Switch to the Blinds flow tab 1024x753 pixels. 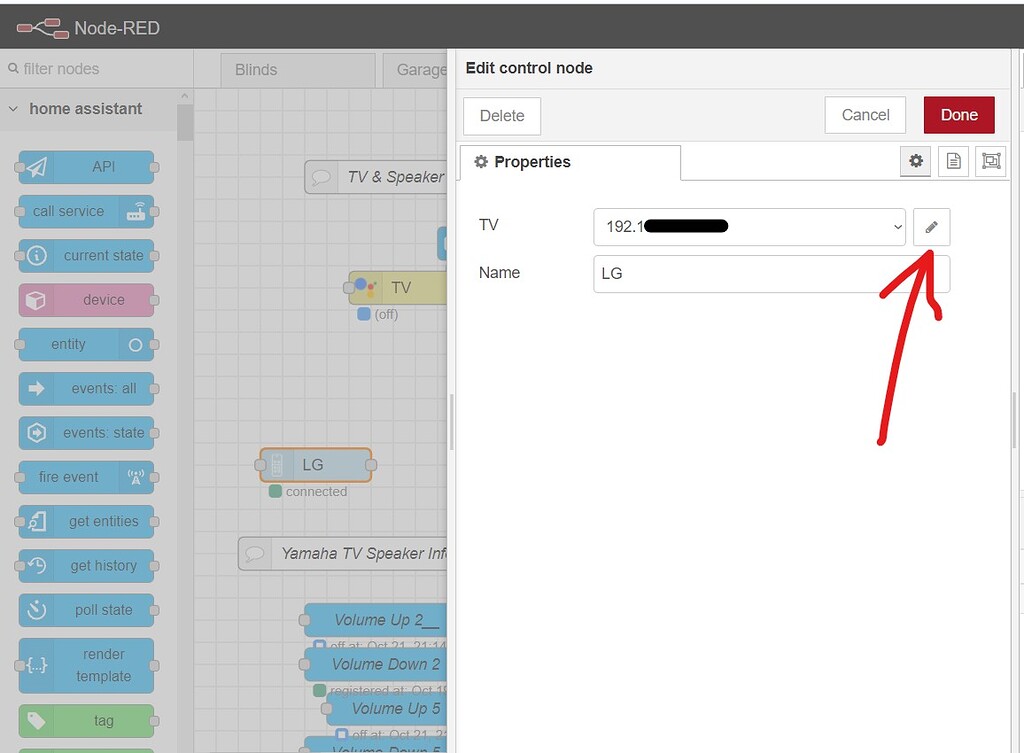[x=298, y=70]
